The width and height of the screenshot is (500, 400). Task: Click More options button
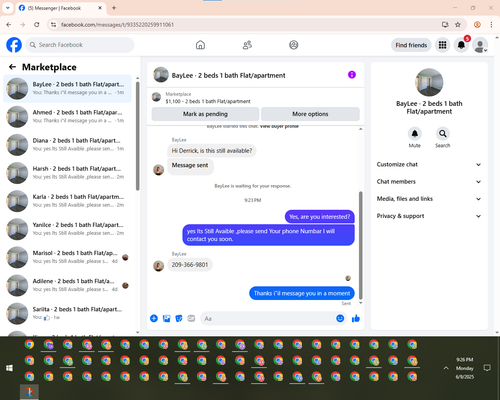point(310,114)
